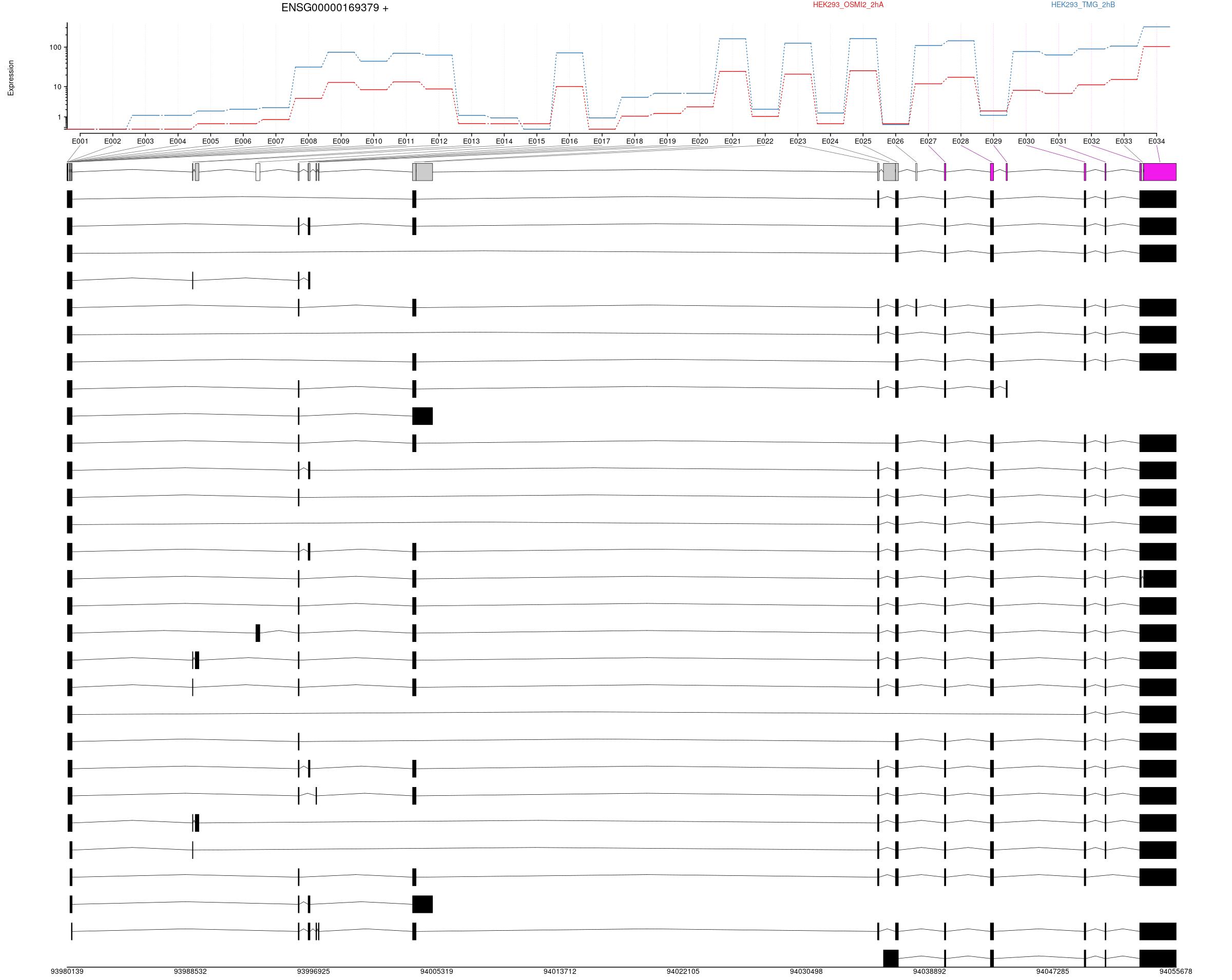Click y-axis tick value 1
Screen dimensions: 1232x980
point(59,117)
